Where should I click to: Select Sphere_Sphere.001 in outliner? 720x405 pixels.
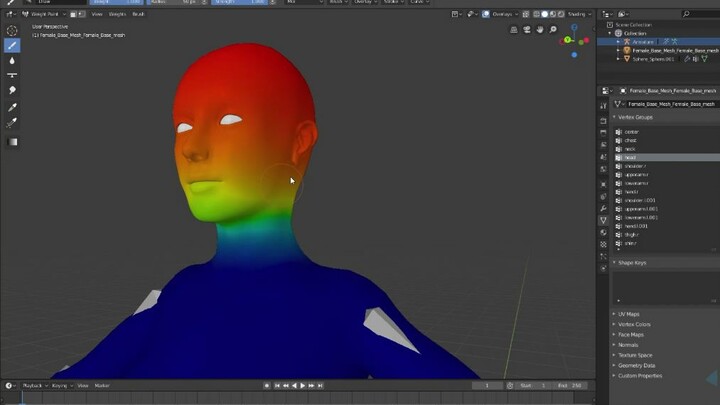[653, 59]
